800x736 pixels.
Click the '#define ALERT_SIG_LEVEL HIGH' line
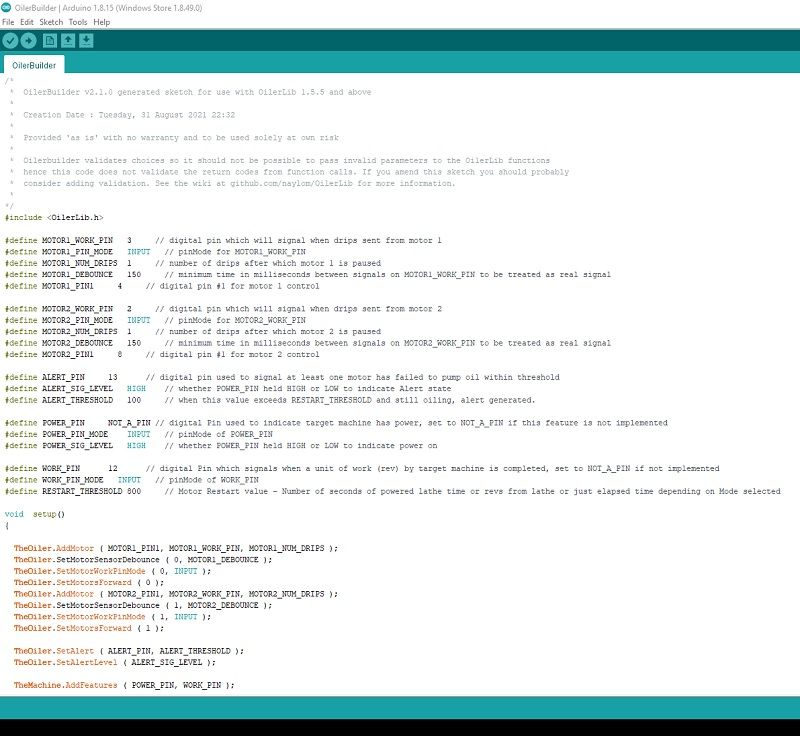point(228,389)
